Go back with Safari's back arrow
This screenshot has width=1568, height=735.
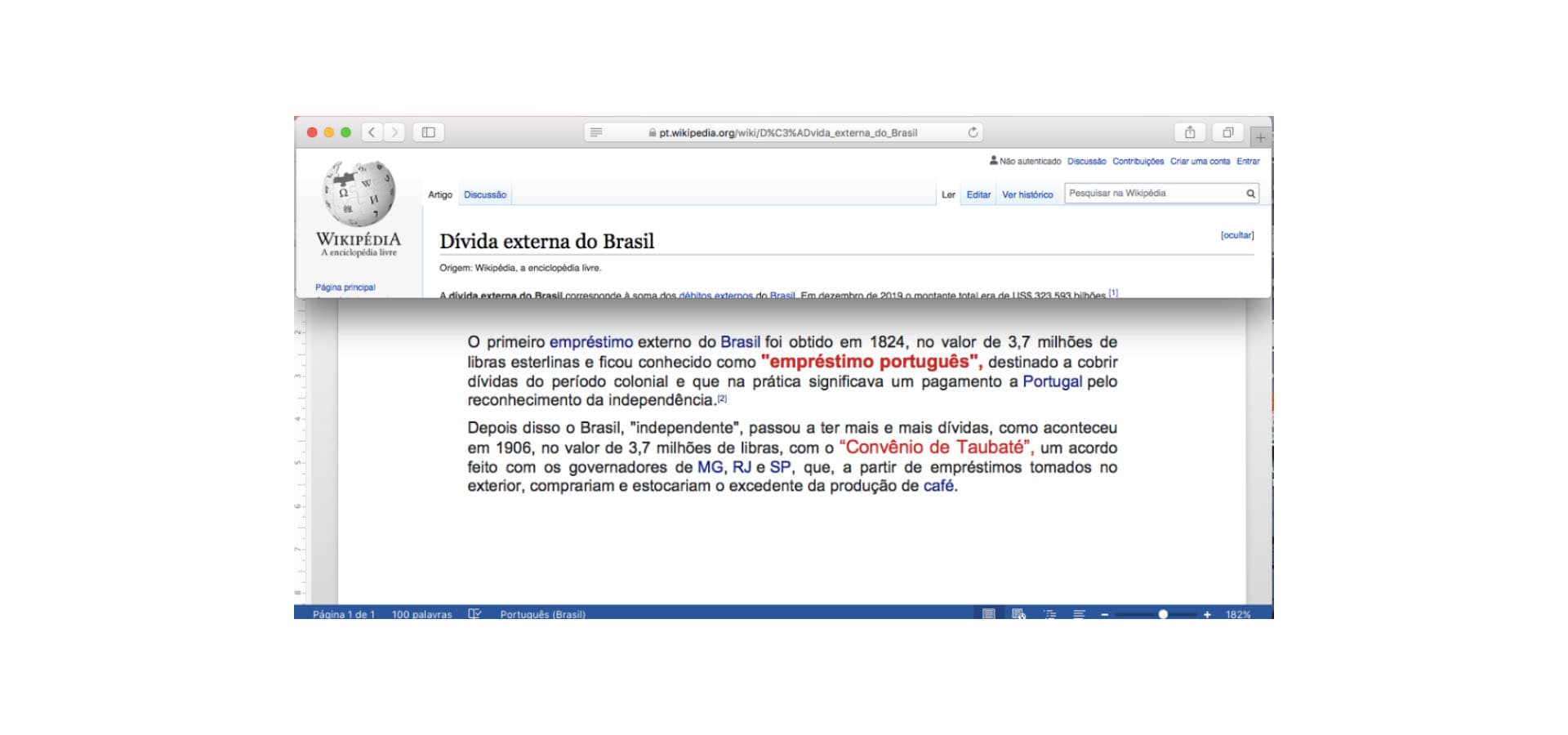372,132
